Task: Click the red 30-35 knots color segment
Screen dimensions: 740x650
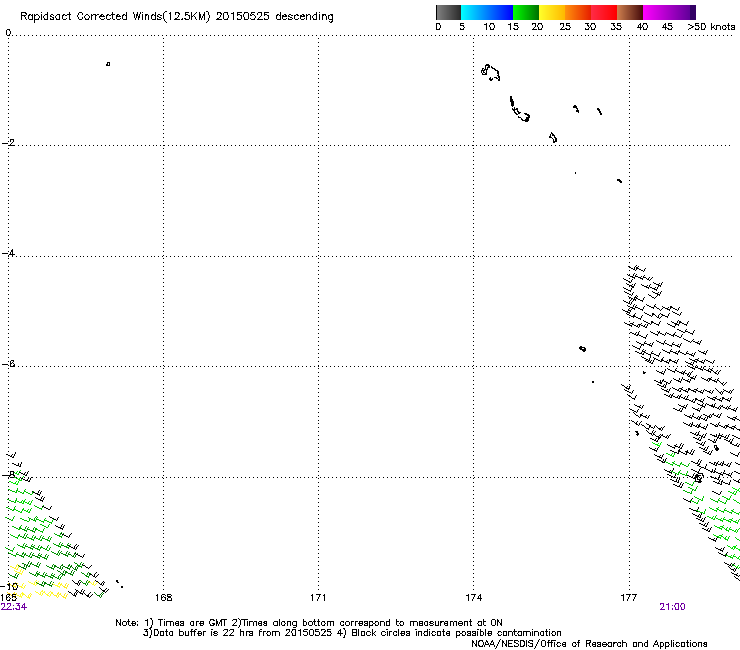Action: pyautogui.click(x=604, y=12)
